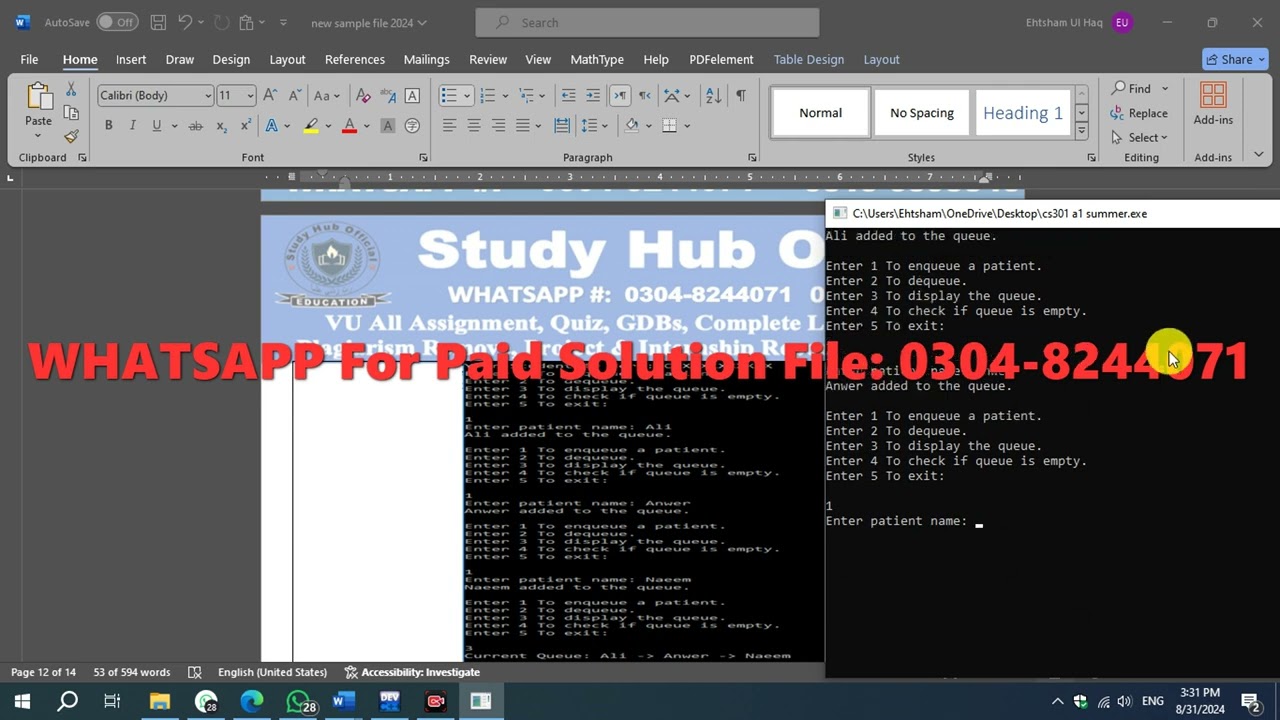The height and width of the screenshot is (720, 1280).
Task: Click the proofing errors icon in status bar
Action: pos(195,672)
